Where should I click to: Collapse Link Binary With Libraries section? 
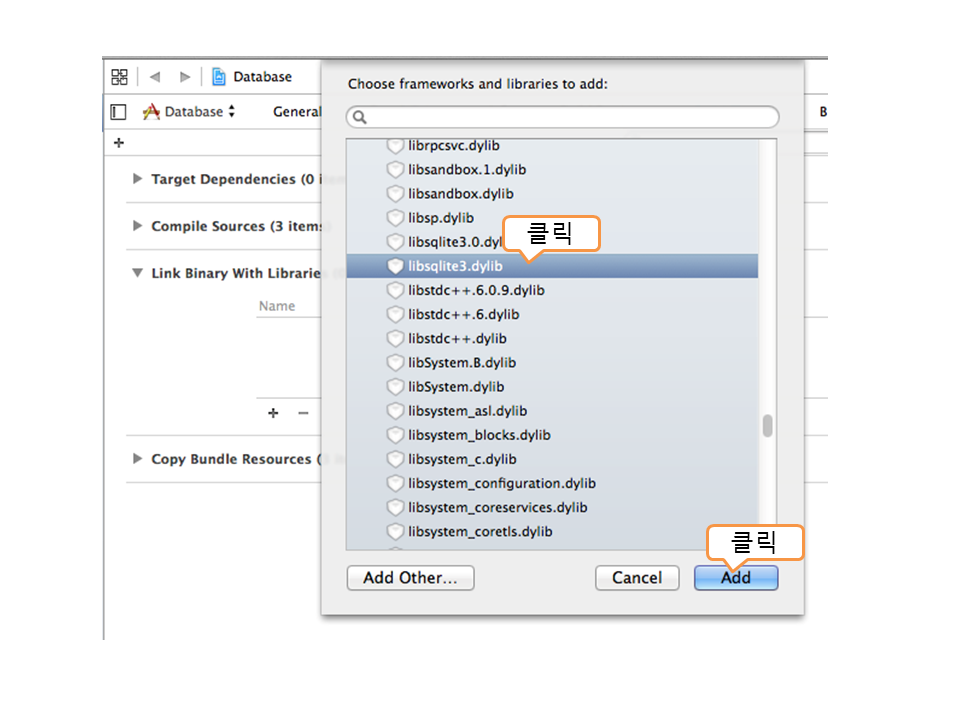pos(138,273)
